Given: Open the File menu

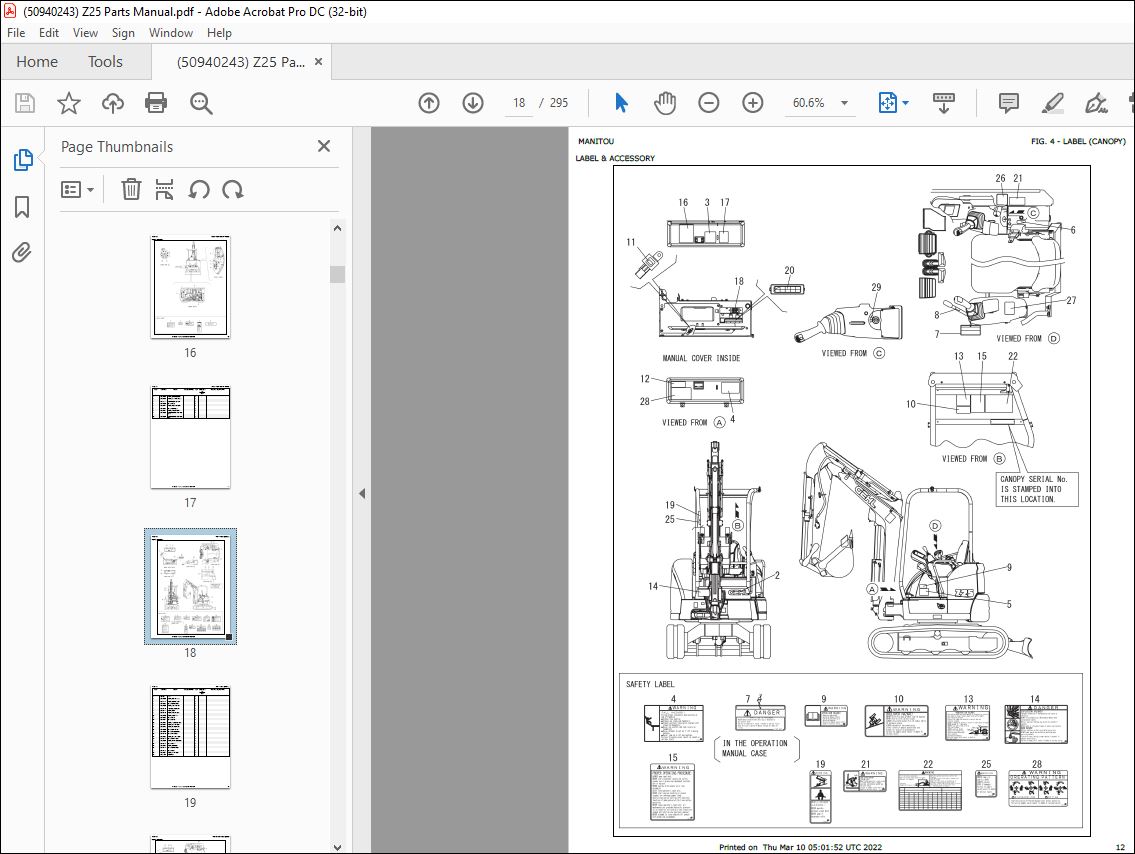Looking at the screenshot, I should coord(16,33).
